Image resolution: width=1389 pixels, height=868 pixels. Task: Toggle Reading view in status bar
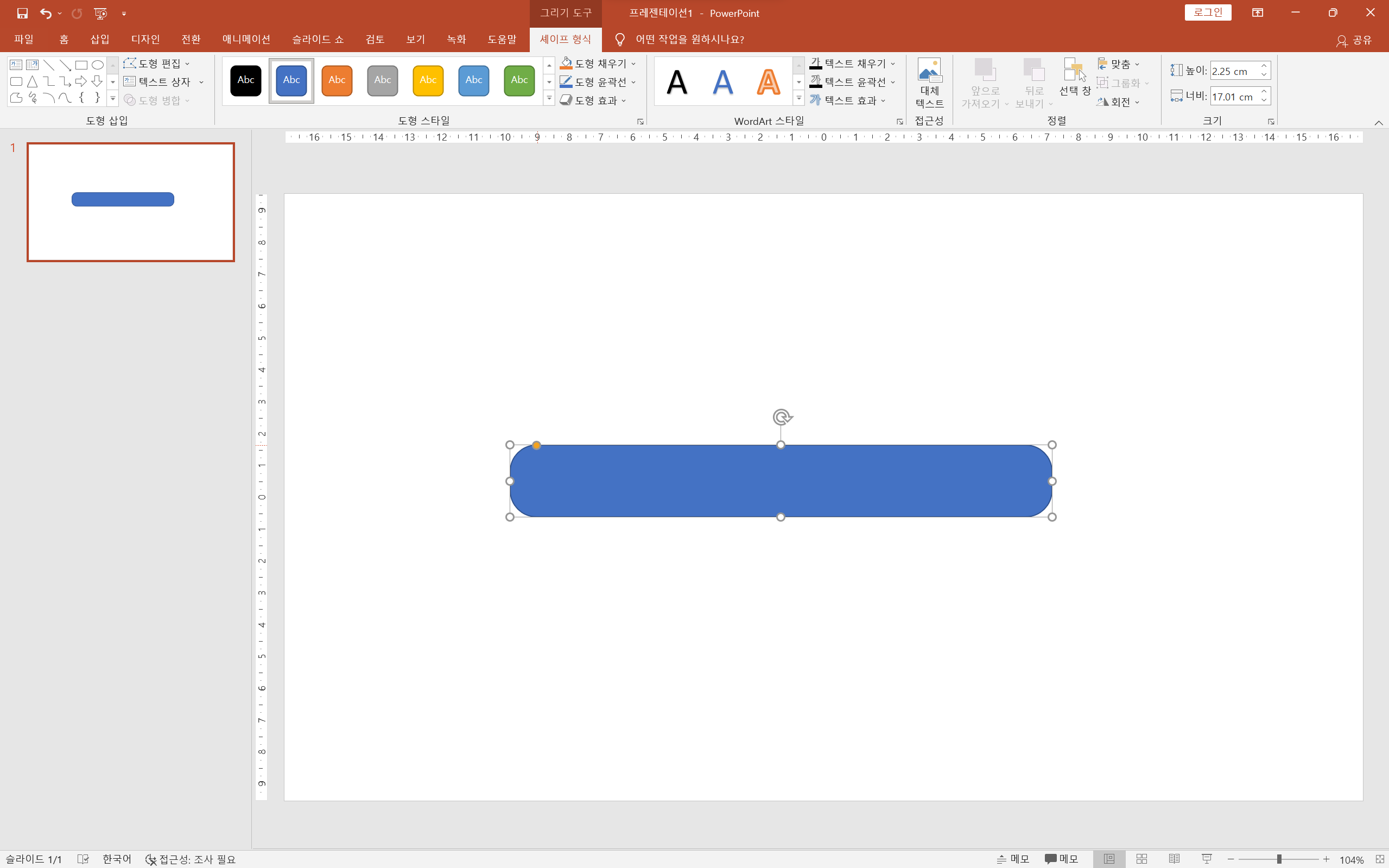coord(1175,859)
